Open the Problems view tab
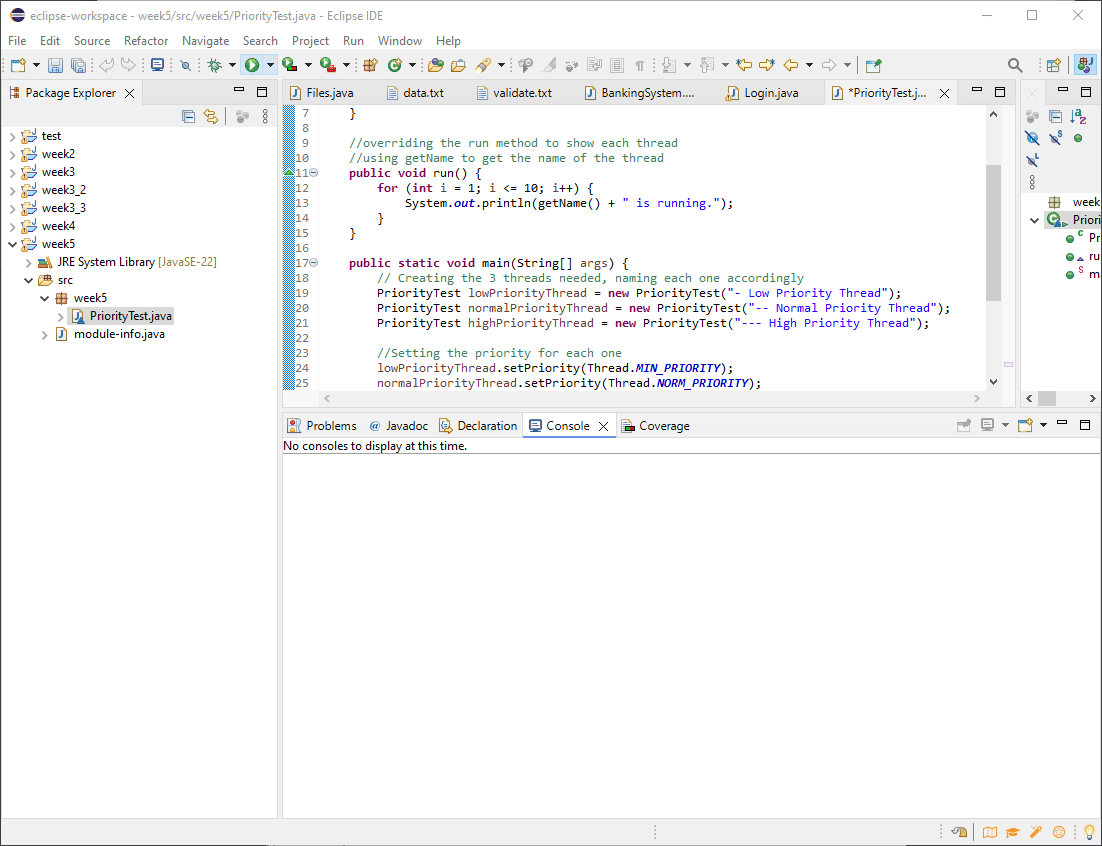The height and width of the screenshot is (846, 1102). coord(330,426)
